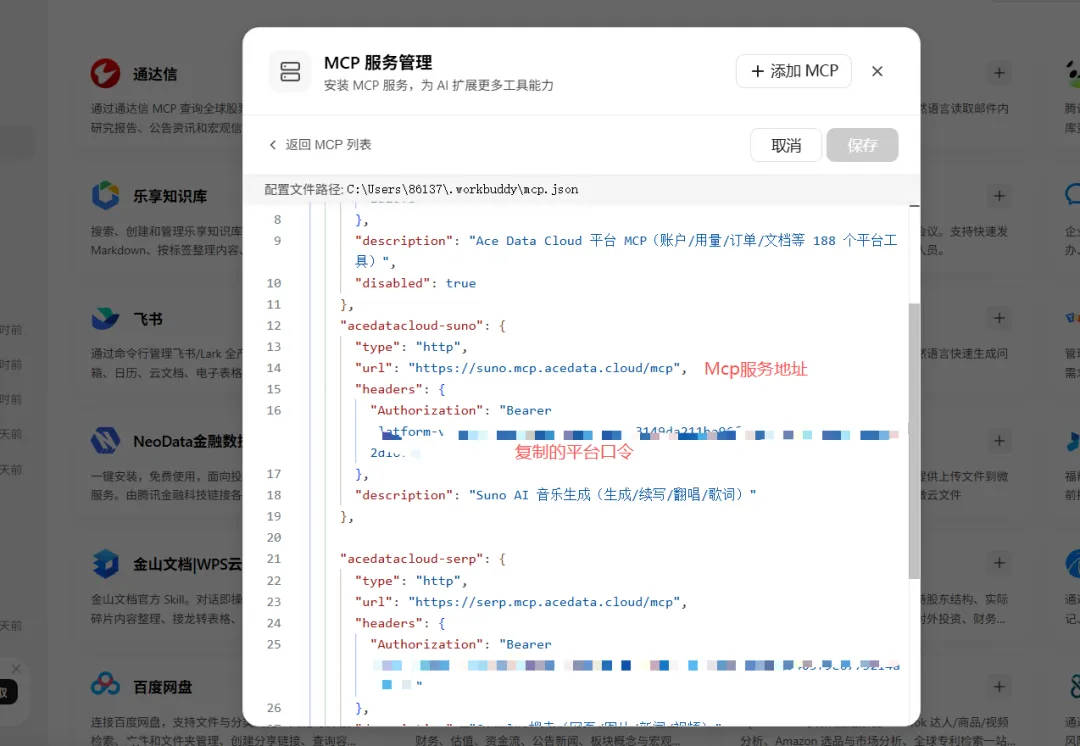Click the 百度网盘 icon in background list
Viewport: 1080px width, 746px height.
click(105, 686)
